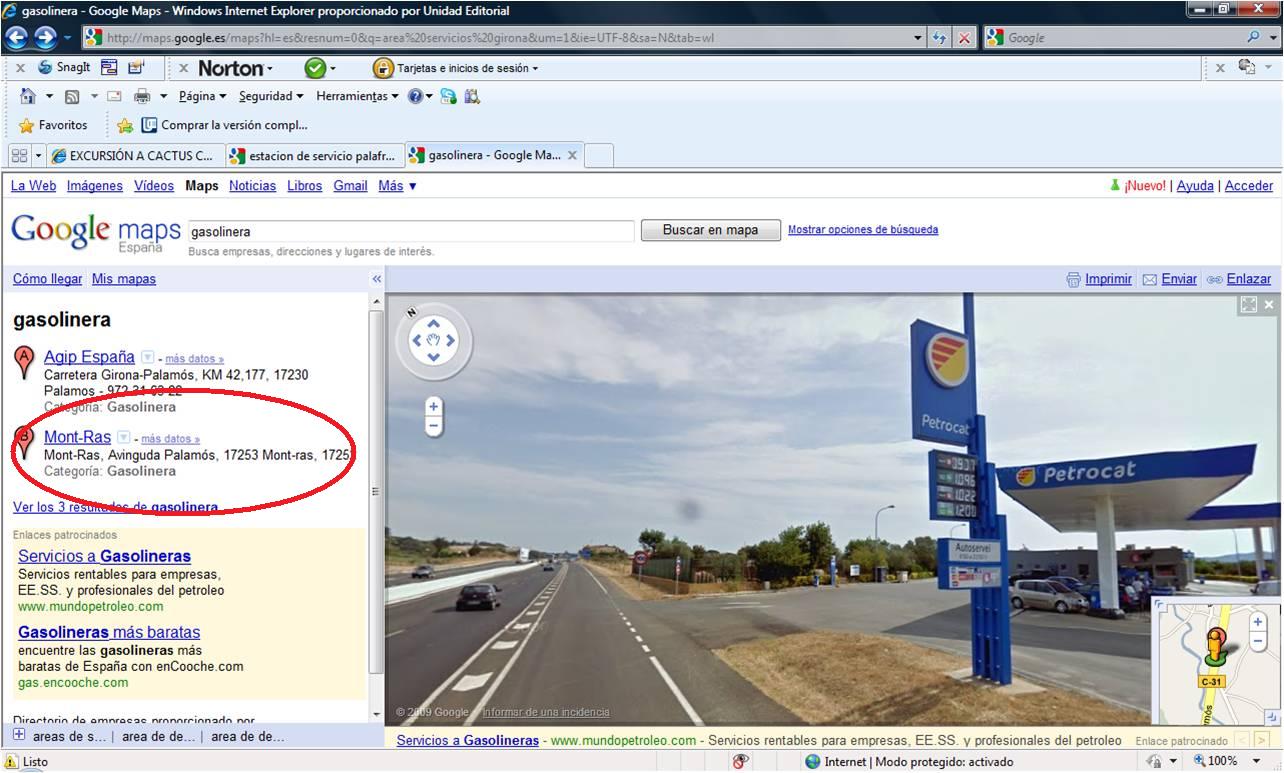This screenshot has width=1284, height=773.
Task: Click the RSS feeds icon
Action: (x=72, y=97)
